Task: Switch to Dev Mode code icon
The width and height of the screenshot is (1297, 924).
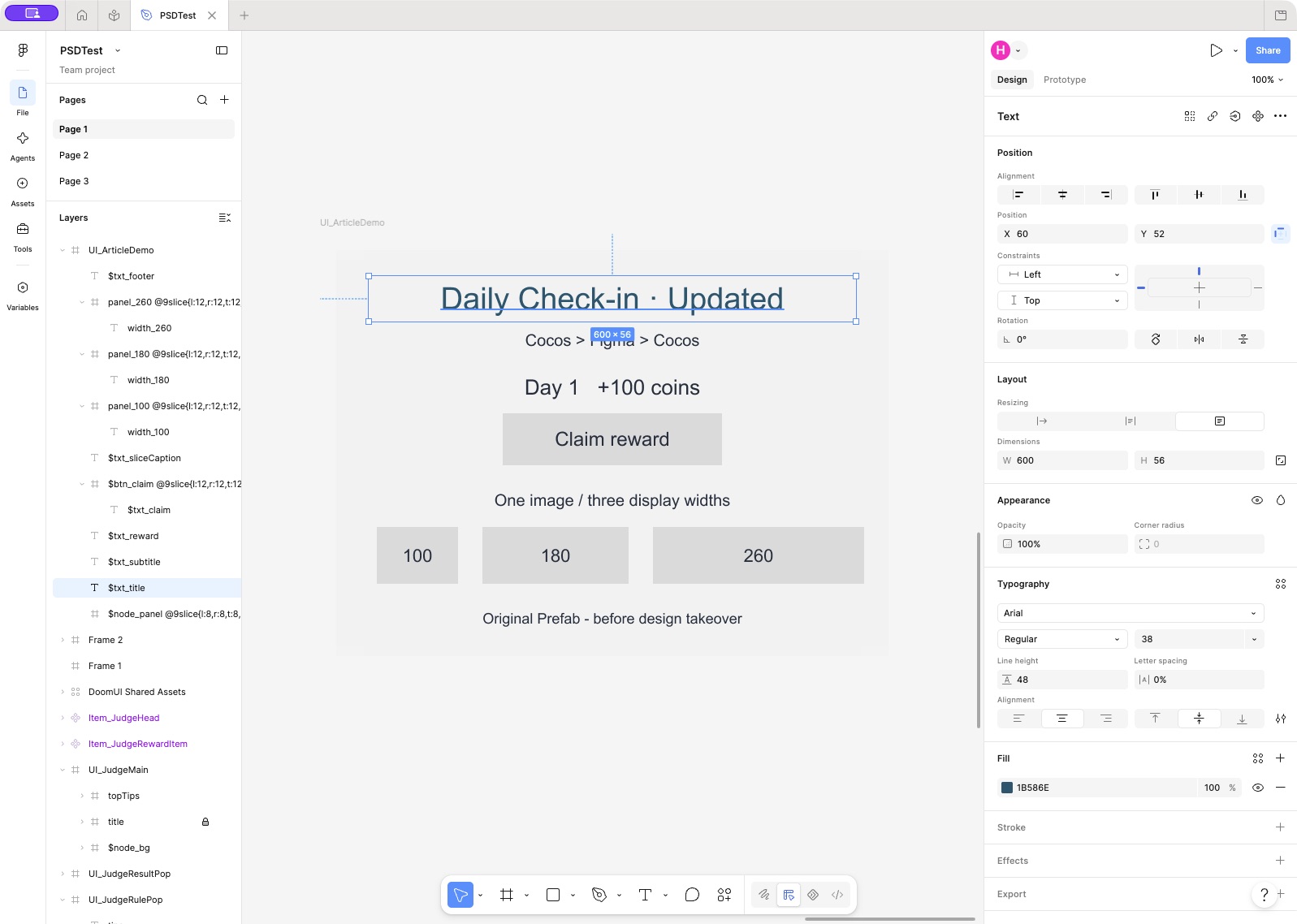Action: pos(837,895)
